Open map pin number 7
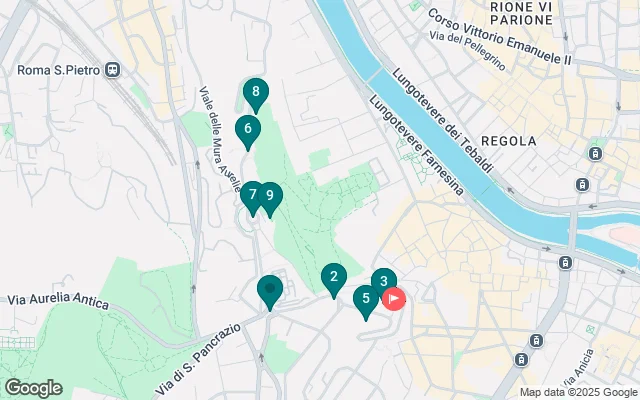The height and width of the screenshot is (400, 640). pyautogui.click(x=252, y=196)
